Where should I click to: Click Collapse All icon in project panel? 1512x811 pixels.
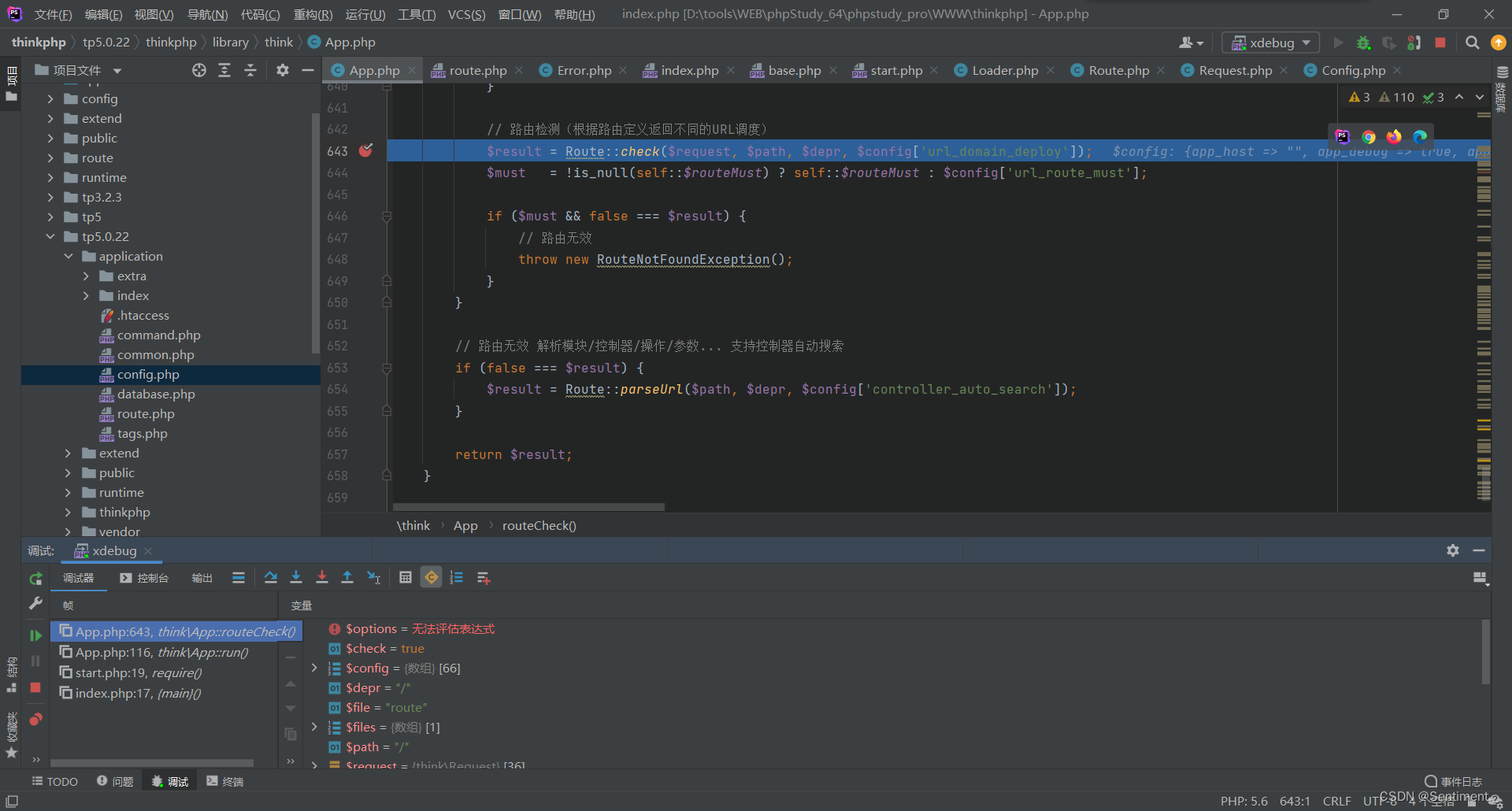[x=250, y=70]
